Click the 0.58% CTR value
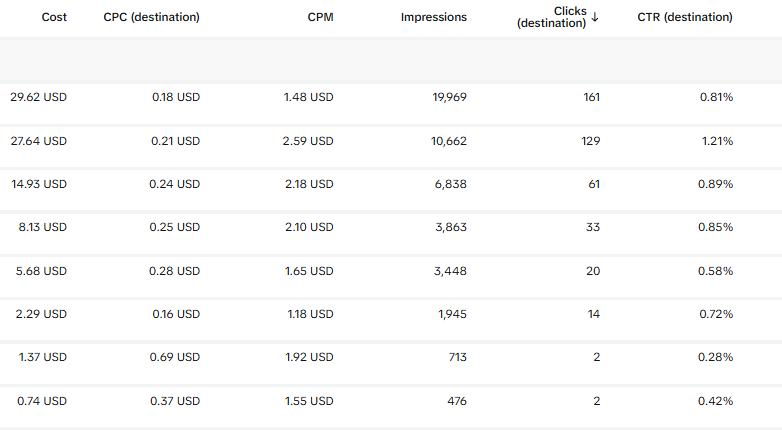The width and height of the screenshot is (782, 430). pos(715,271)
